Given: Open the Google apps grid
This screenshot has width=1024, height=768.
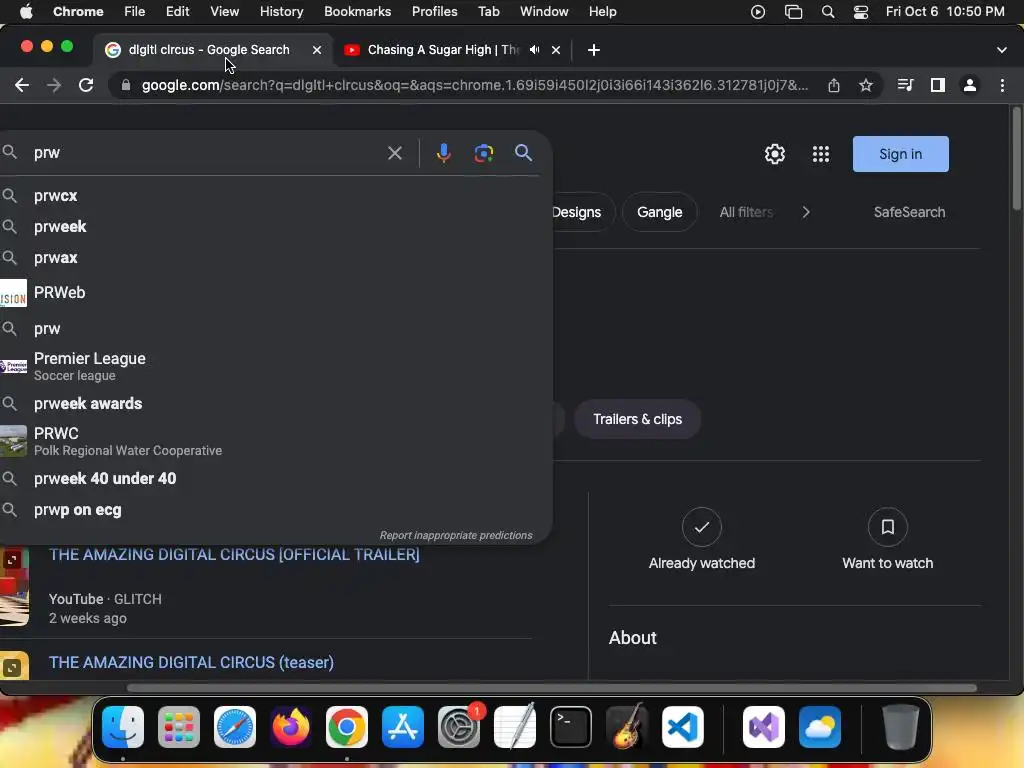Looking at the screenshot, I should [821, 154].
